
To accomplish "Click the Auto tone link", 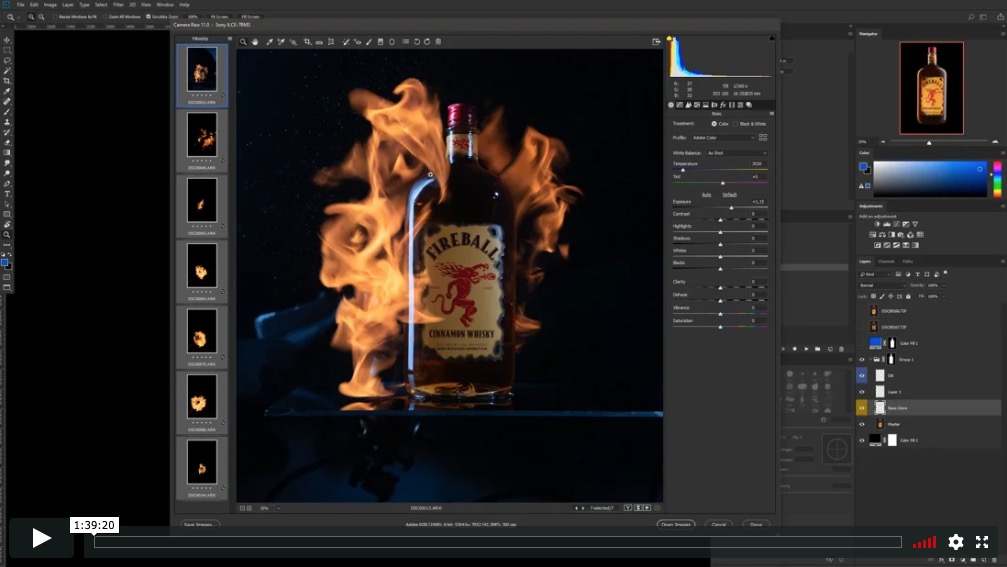I will point(706,194).
